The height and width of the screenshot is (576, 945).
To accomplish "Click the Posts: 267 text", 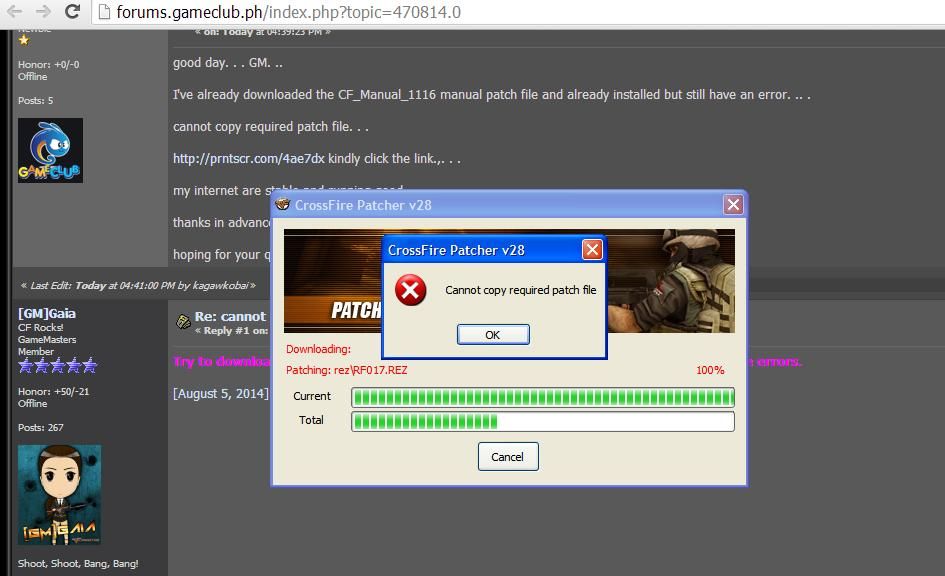I will [40, 427].
